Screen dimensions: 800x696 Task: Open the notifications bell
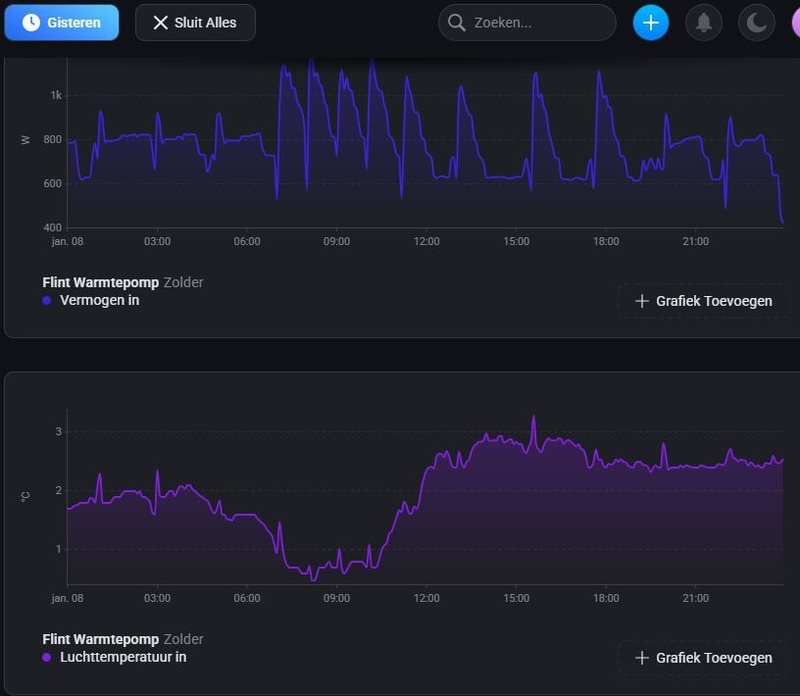click(x=704, y=22)
